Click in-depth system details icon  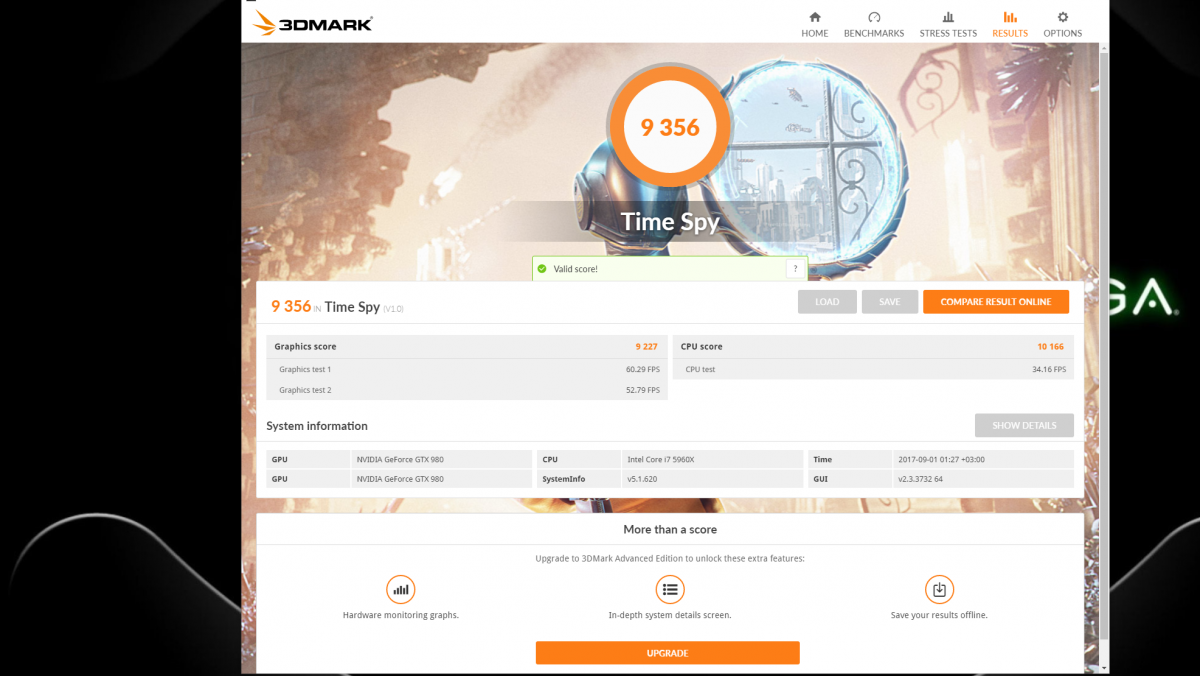[x=670, y=589]
